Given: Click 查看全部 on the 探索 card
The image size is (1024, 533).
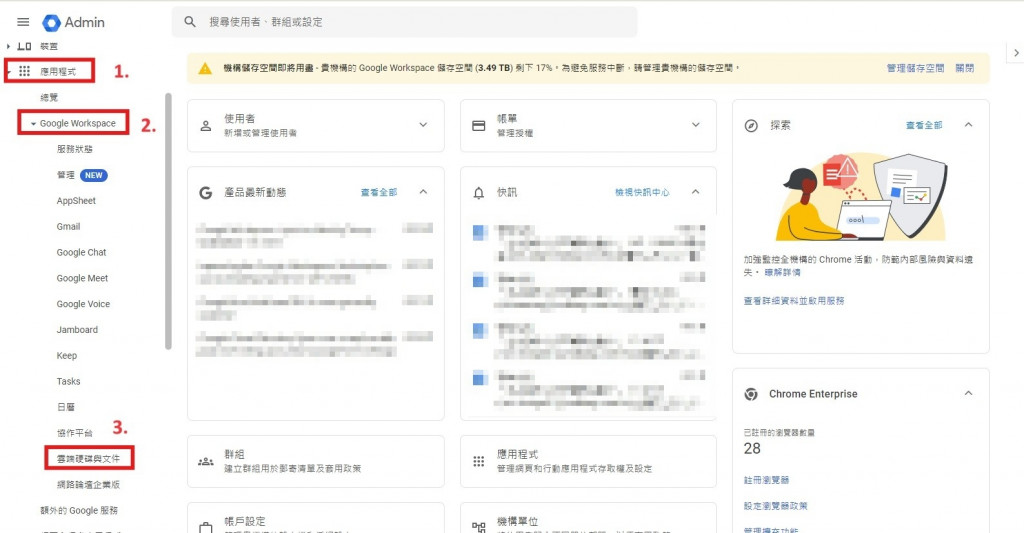Looking at the screenshot, I should [924, 125].
